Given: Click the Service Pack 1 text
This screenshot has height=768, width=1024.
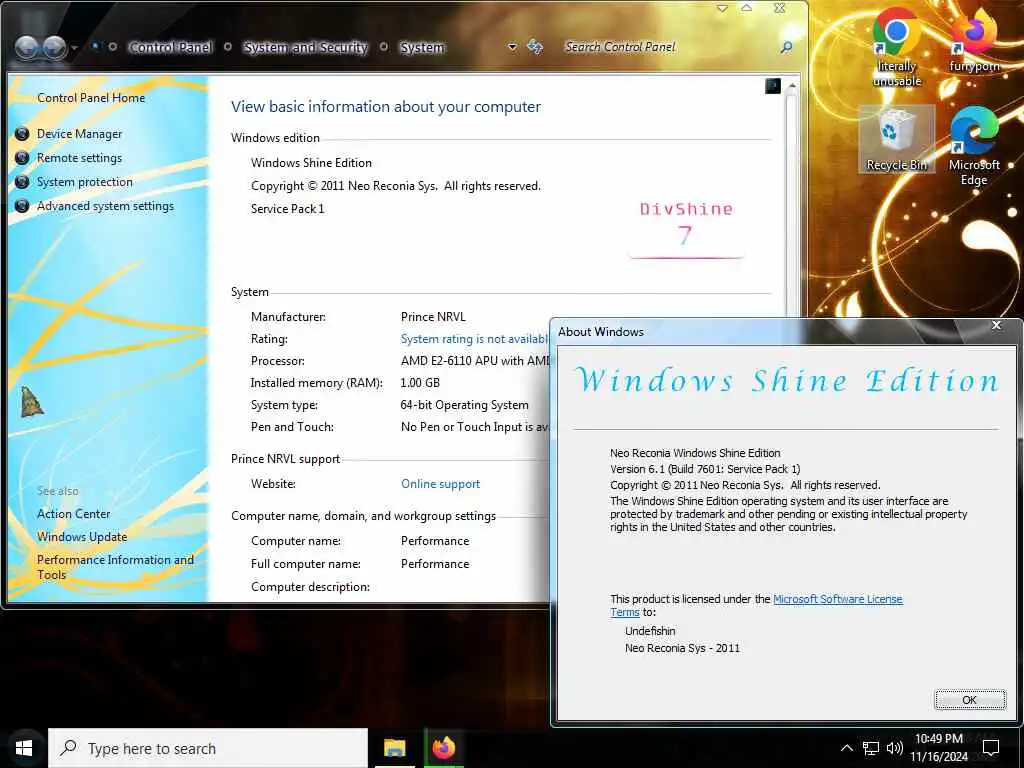Looking at the screenshot, I should tap(287, 209).
